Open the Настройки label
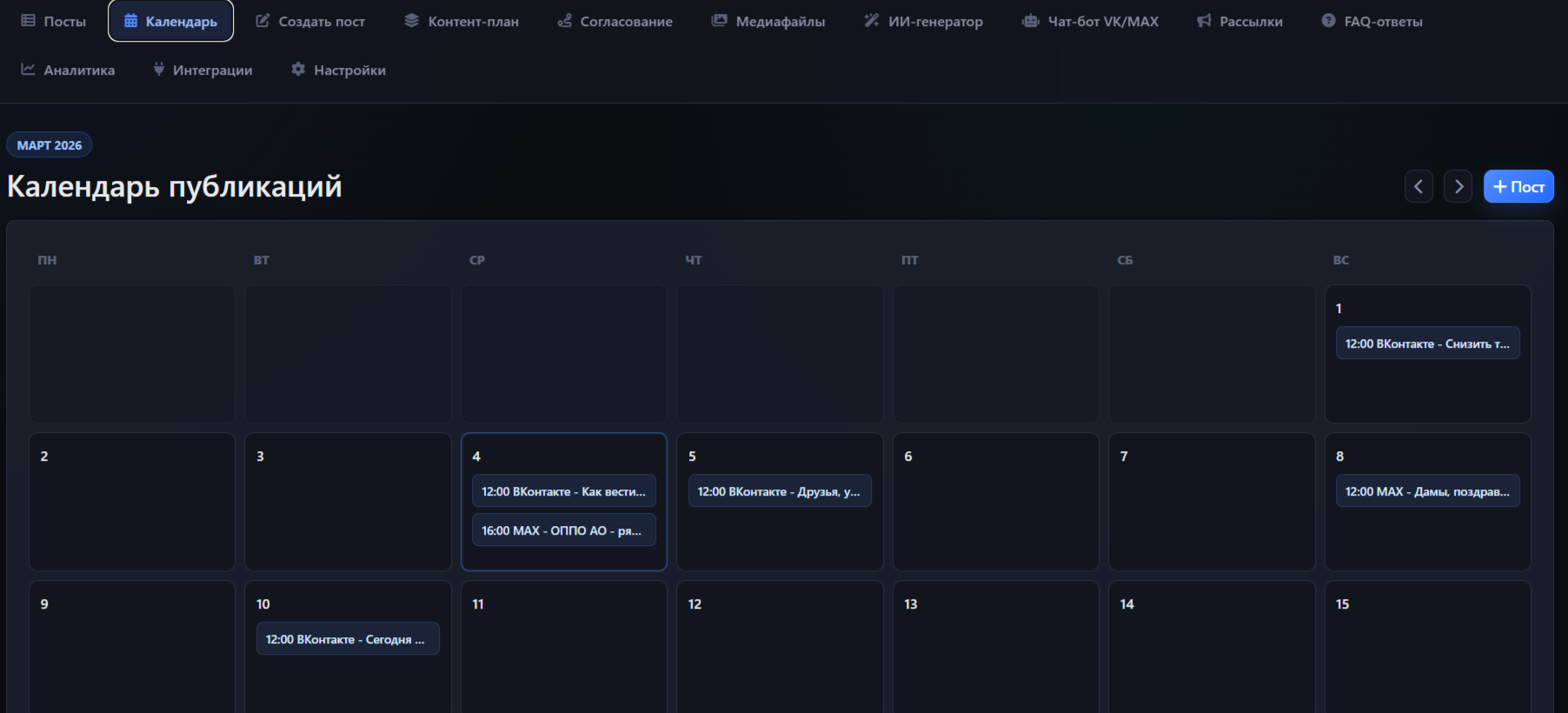Viewport: 1568px width, 713px height. pos(349,70)
